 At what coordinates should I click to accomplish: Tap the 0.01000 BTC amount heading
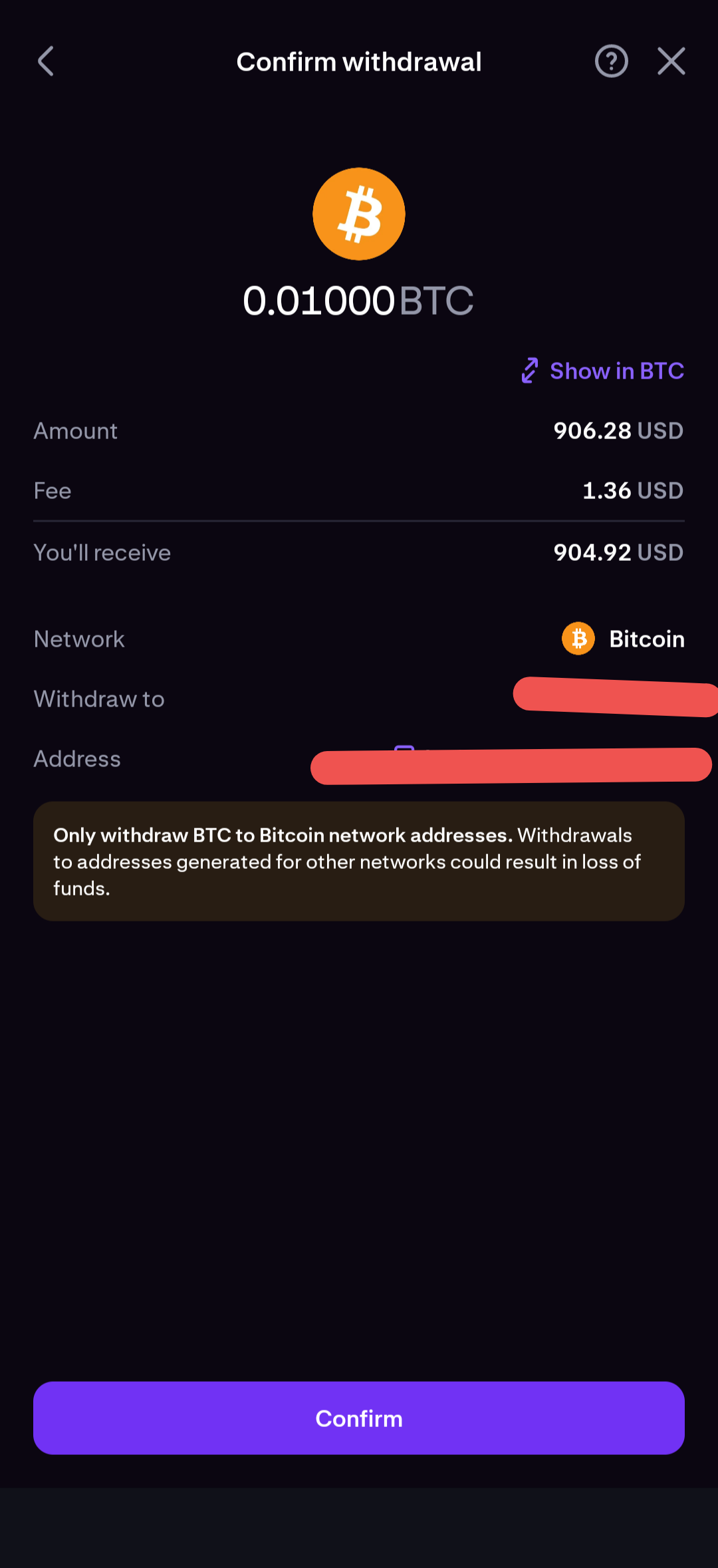pyautogui.click(x=358, y=301)
